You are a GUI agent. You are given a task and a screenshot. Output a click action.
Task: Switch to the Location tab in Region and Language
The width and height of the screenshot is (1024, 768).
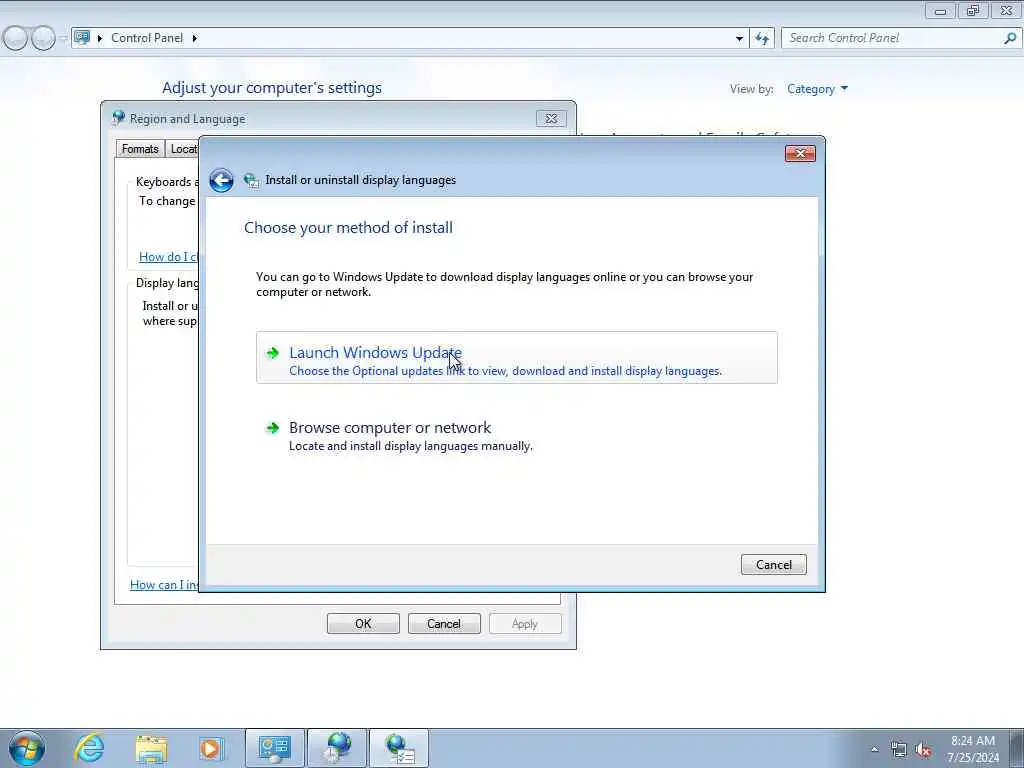tap(182, 149)
